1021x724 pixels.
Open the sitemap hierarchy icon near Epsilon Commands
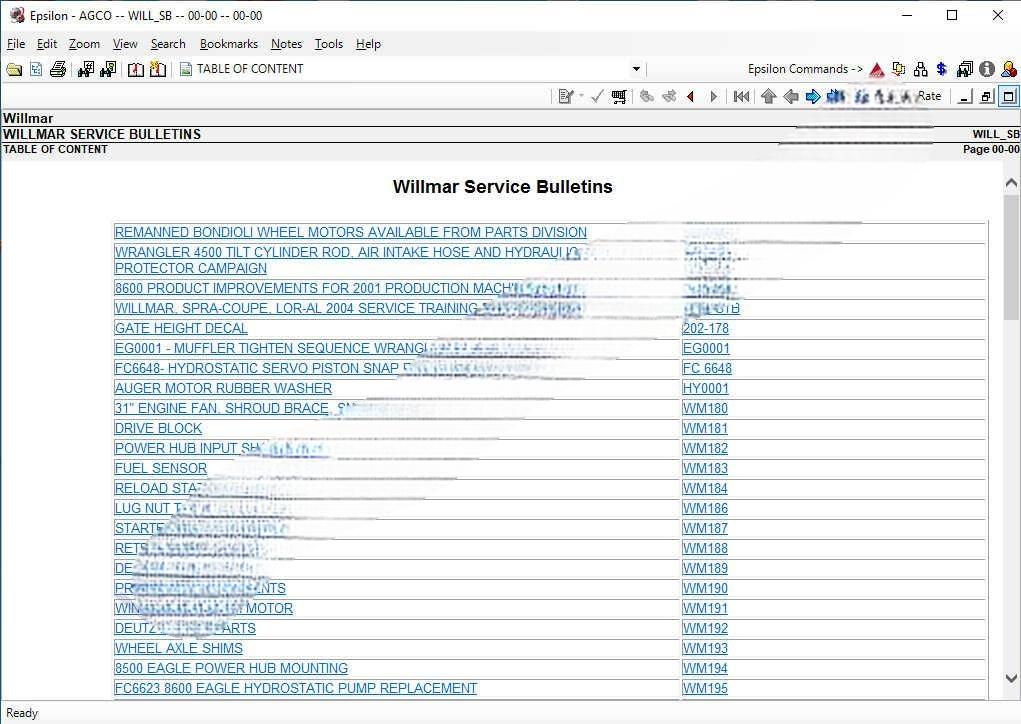(919, 68)
